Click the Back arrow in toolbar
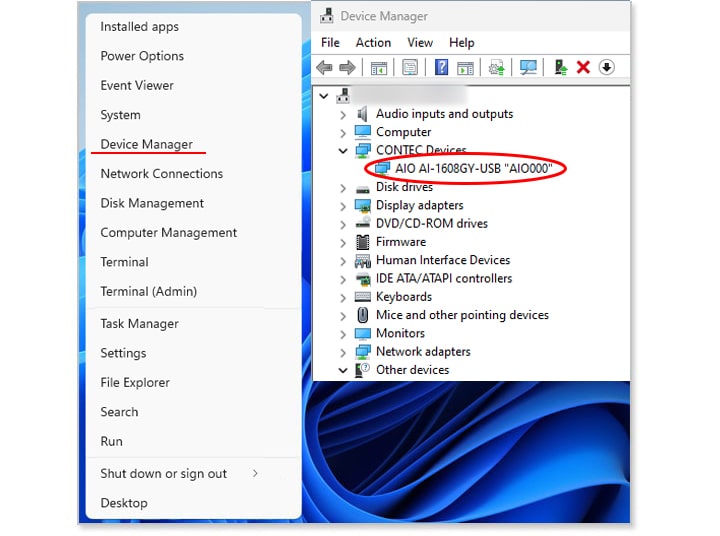 [x=324, y=67]
